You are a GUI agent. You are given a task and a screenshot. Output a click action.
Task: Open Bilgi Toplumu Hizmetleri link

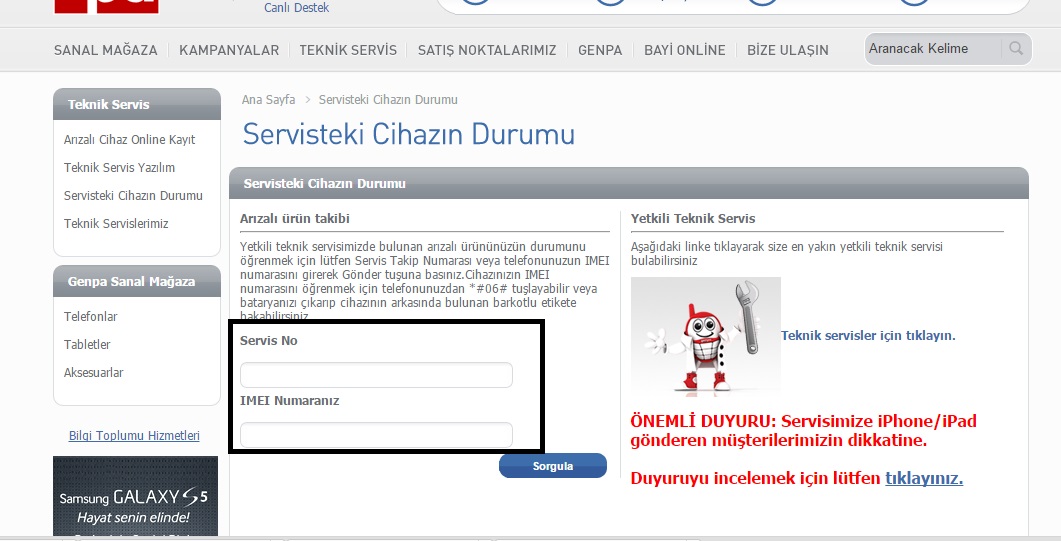coord(134,436)
